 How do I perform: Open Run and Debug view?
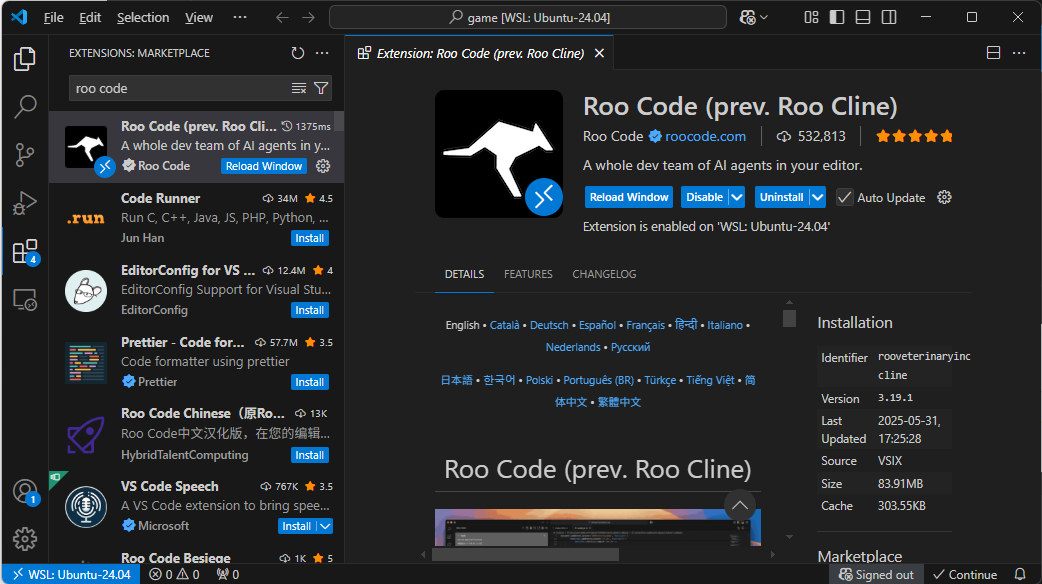point(25,203)
